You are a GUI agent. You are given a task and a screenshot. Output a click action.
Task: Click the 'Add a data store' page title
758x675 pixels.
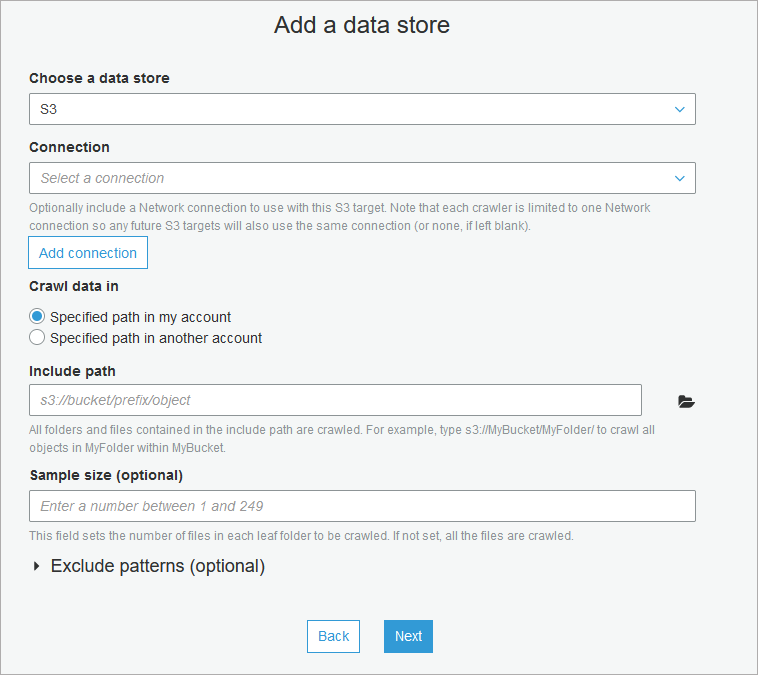[362, 25]
